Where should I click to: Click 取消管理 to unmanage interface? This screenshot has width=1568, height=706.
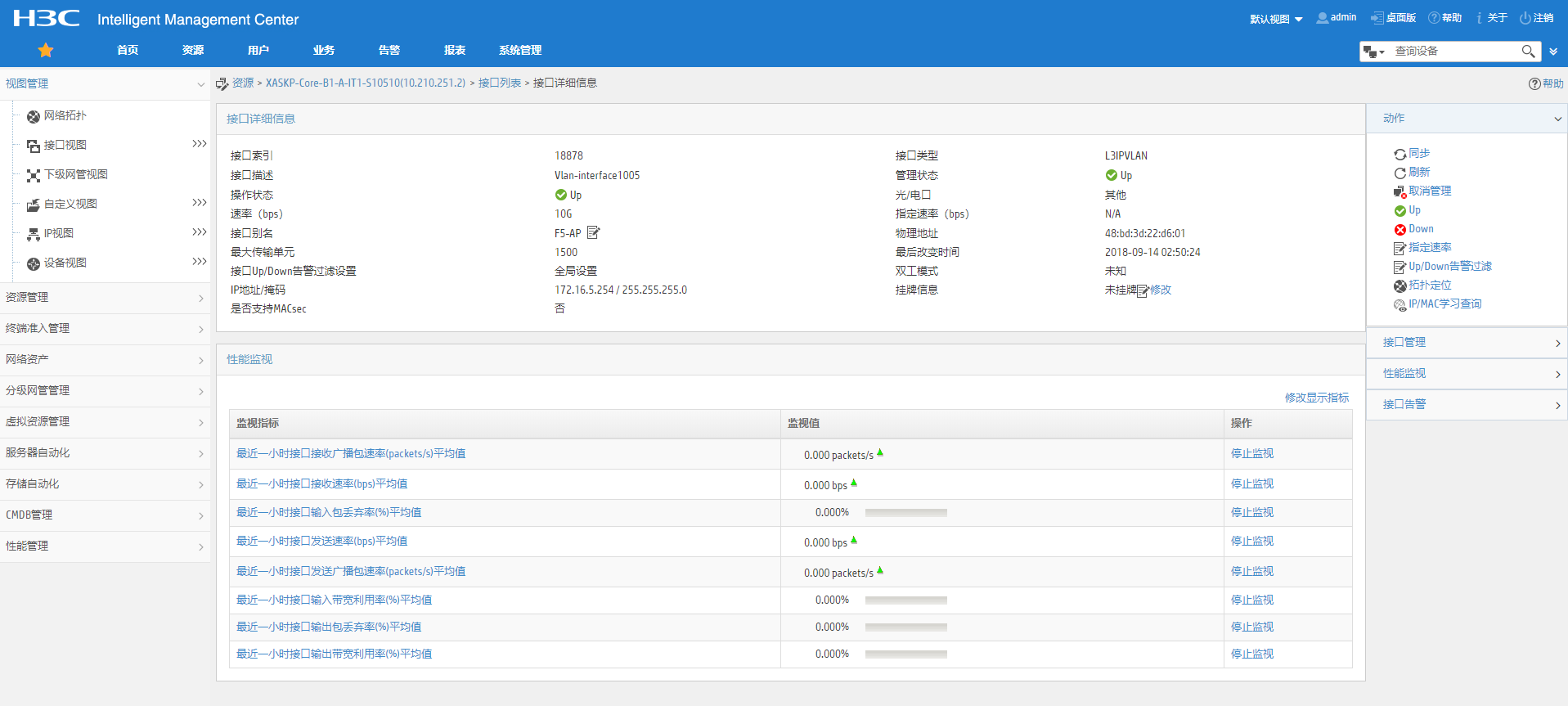pyautogui.click(x=1429, y=191)
